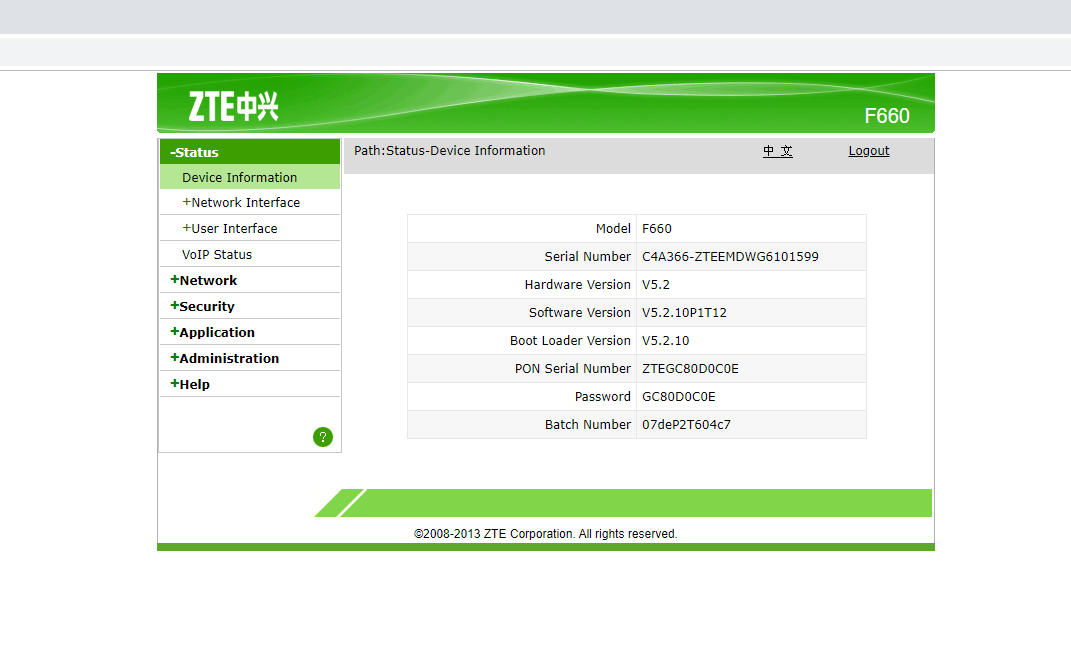1071x670 pixels.
Task: Click the software version V5.2.10P1T12
Action: 684,313
